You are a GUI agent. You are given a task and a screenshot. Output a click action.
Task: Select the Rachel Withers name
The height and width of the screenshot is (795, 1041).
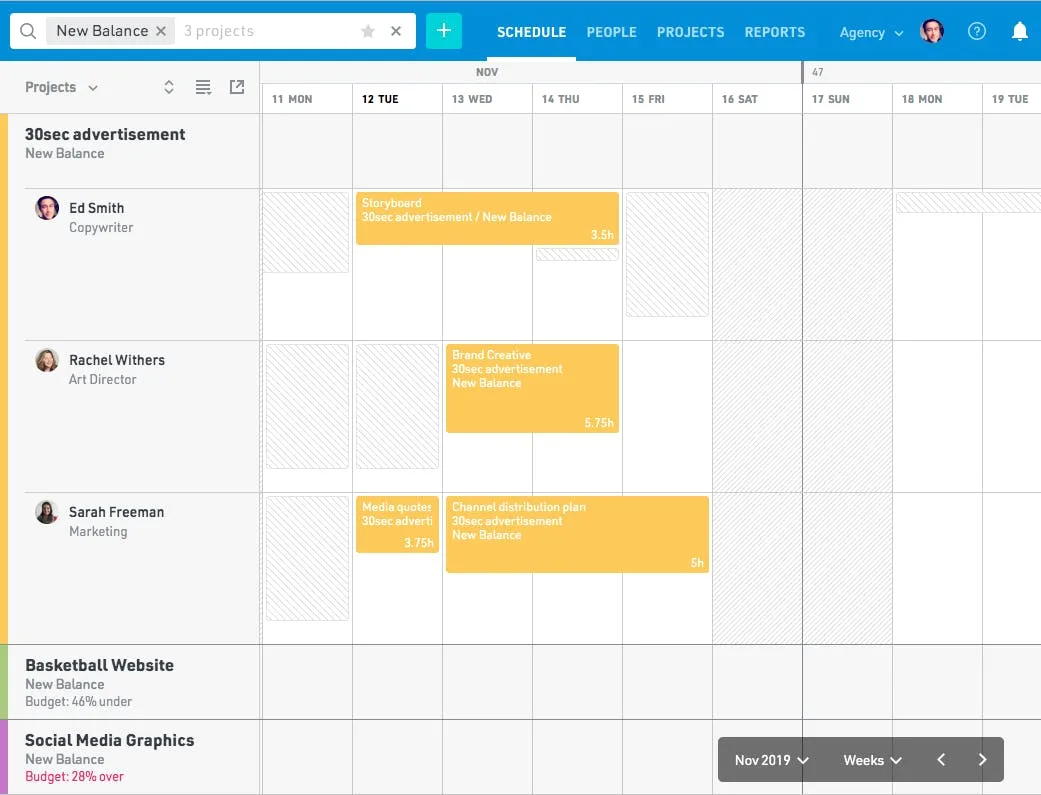tap(117, 360)
